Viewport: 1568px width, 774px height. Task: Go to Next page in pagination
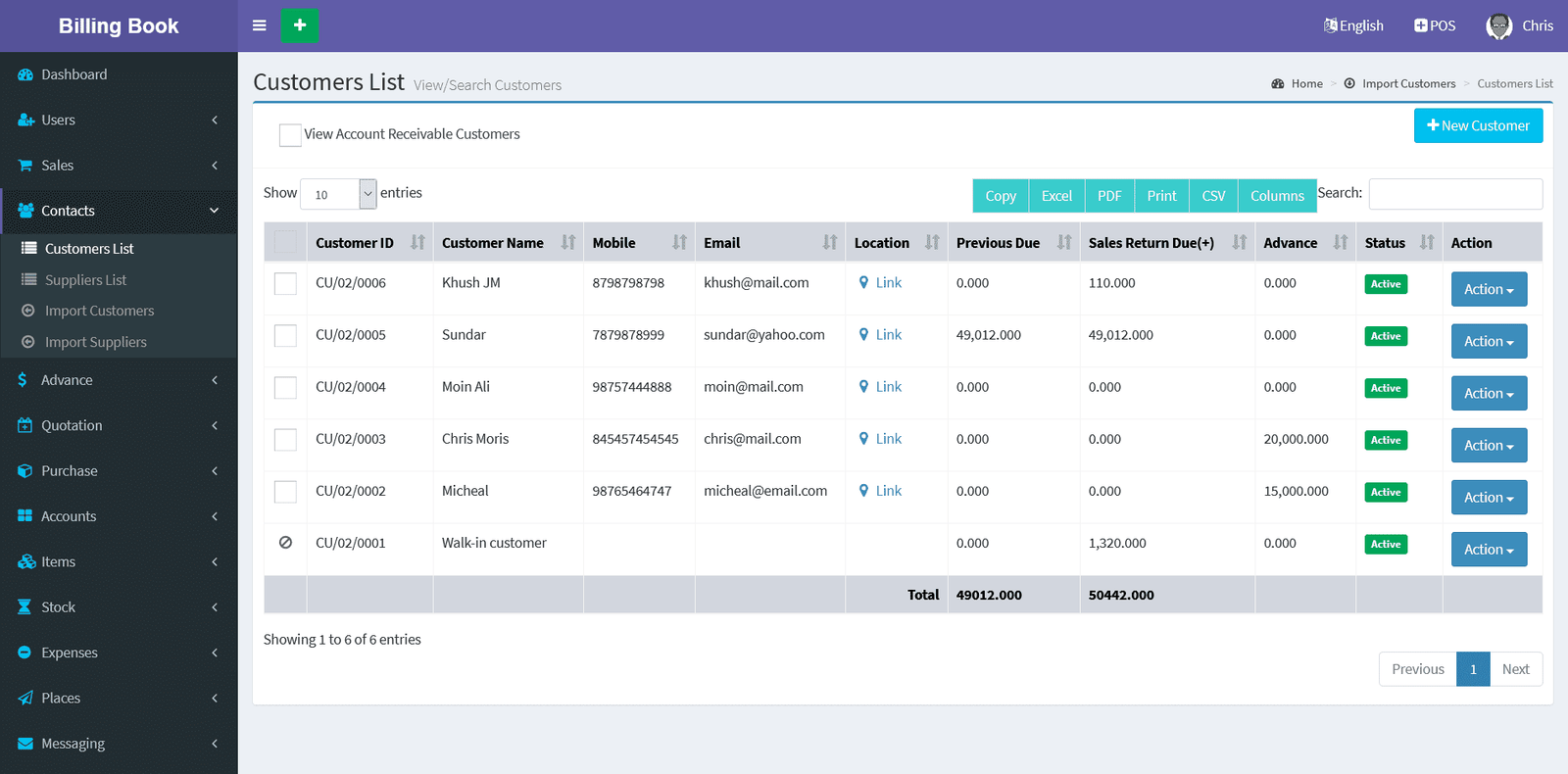pyautogui.click(x=1515, y=669)
